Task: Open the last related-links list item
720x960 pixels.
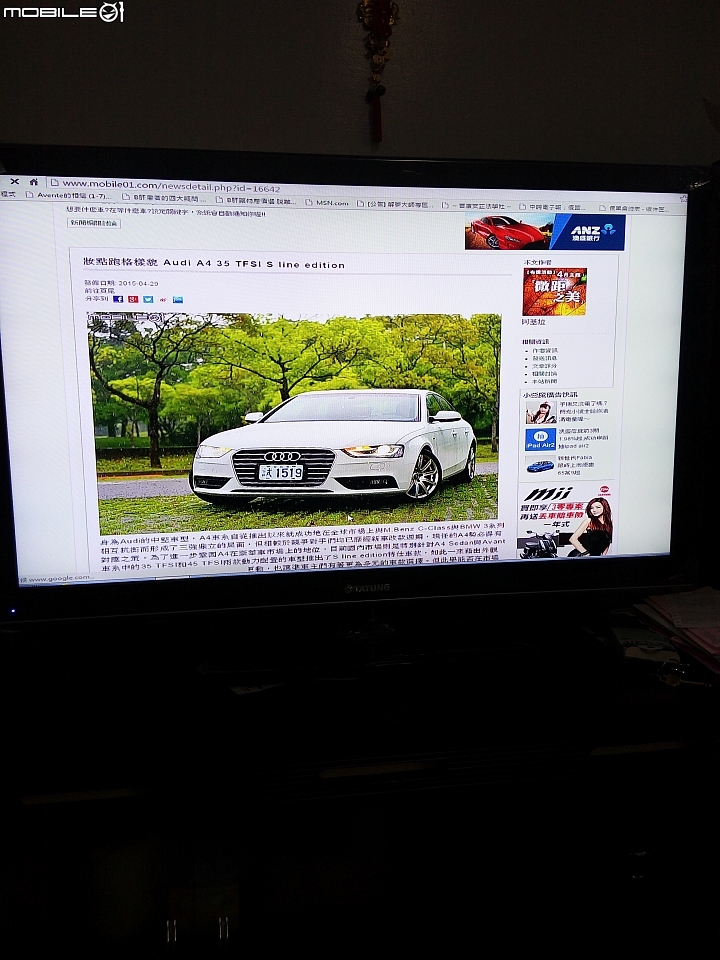Action: (544, 381)
